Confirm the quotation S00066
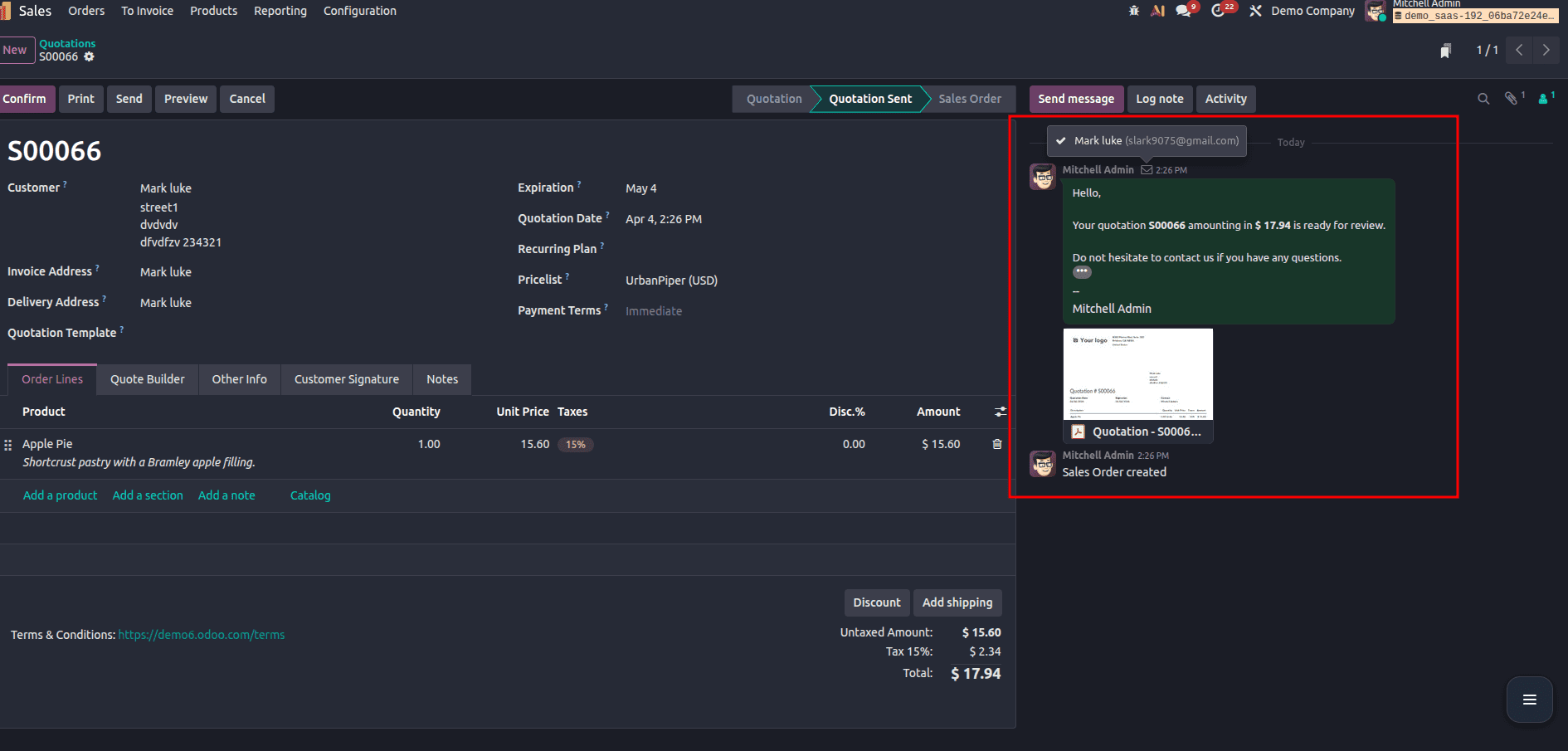Image resolution: width=1568 pixels, height=751 pixels. (x=25, y=99)
